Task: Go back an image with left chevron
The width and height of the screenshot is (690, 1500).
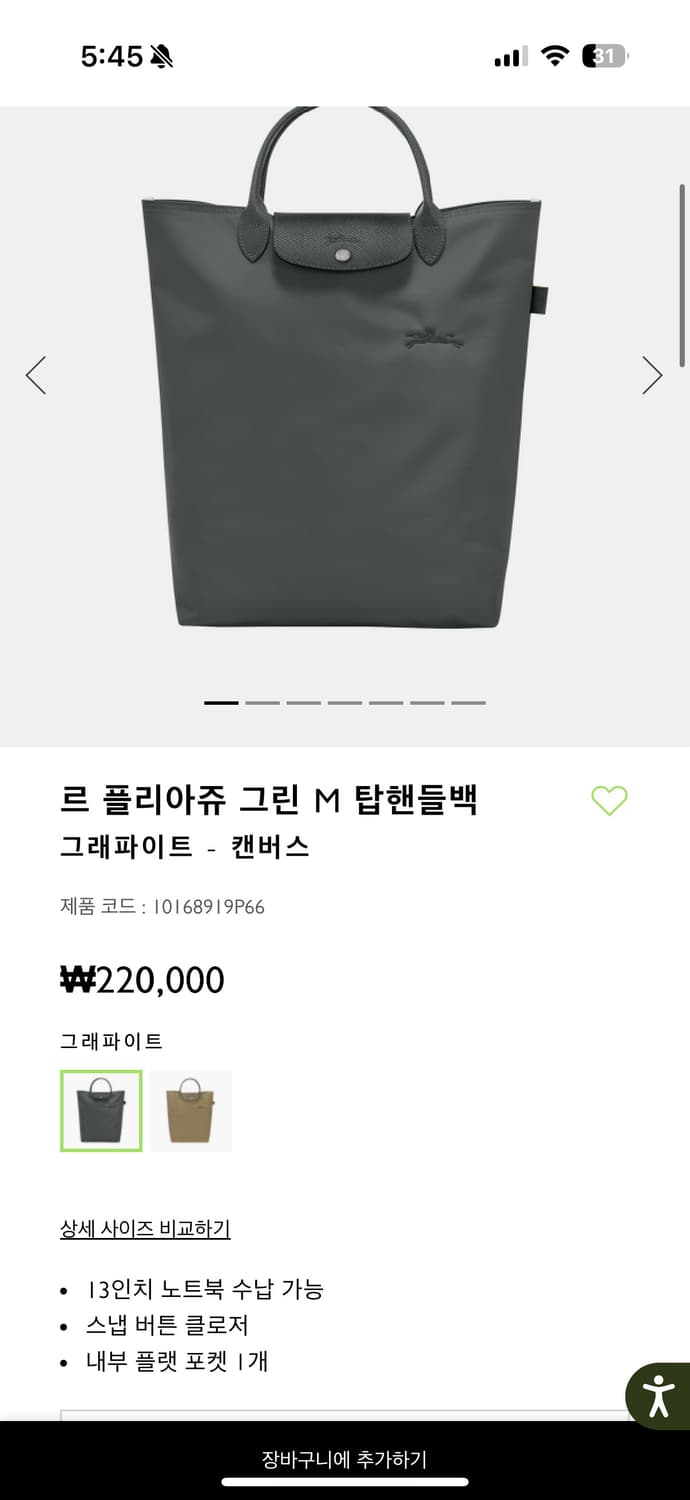Action: coord(36,373)
